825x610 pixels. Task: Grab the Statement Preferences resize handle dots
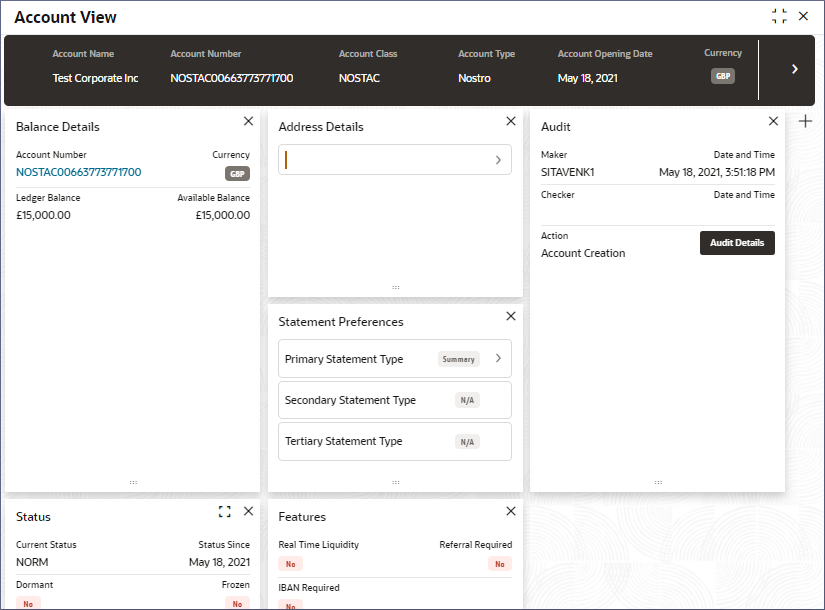click(x=396, y=482)
